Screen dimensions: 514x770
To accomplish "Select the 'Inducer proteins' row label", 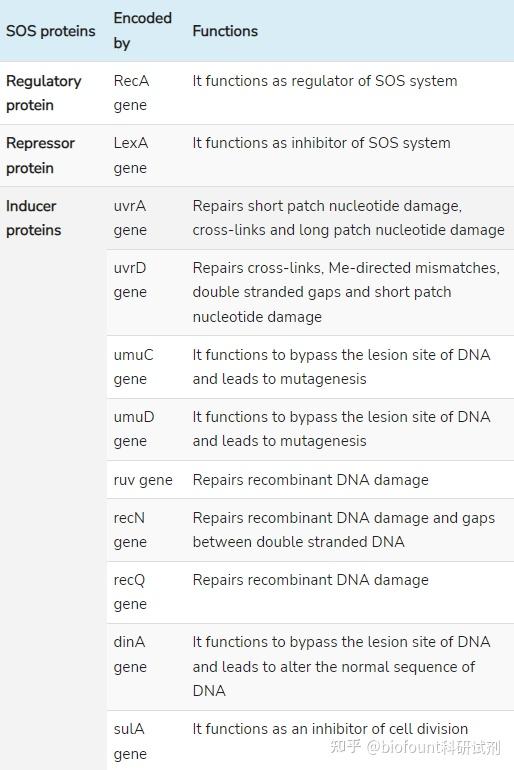I will pos(33,218).
